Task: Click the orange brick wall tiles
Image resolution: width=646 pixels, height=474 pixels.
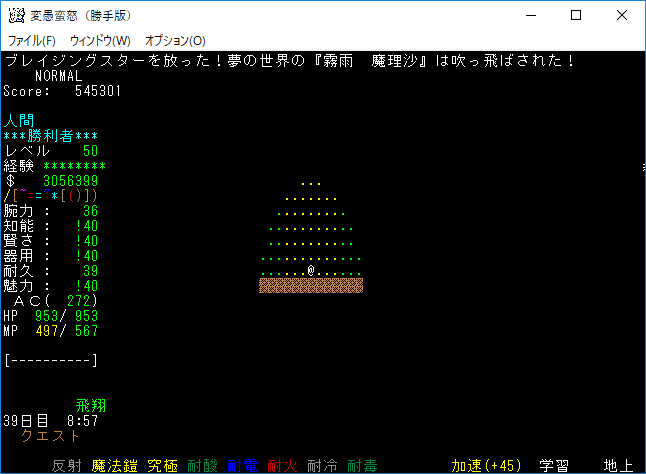Action: point(311,286)
